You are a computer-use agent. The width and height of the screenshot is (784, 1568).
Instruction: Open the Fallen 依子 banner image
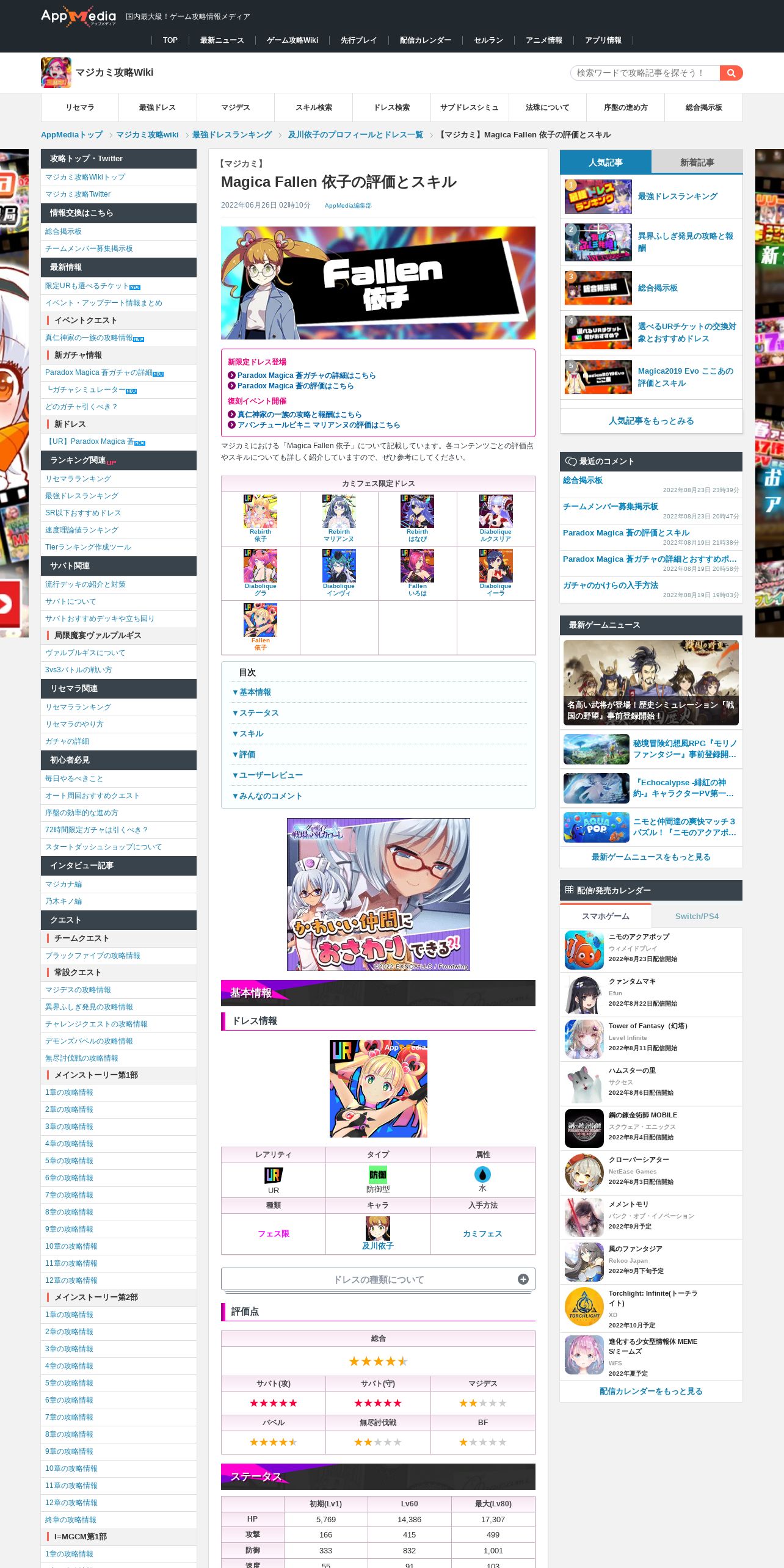click(378, 283)
